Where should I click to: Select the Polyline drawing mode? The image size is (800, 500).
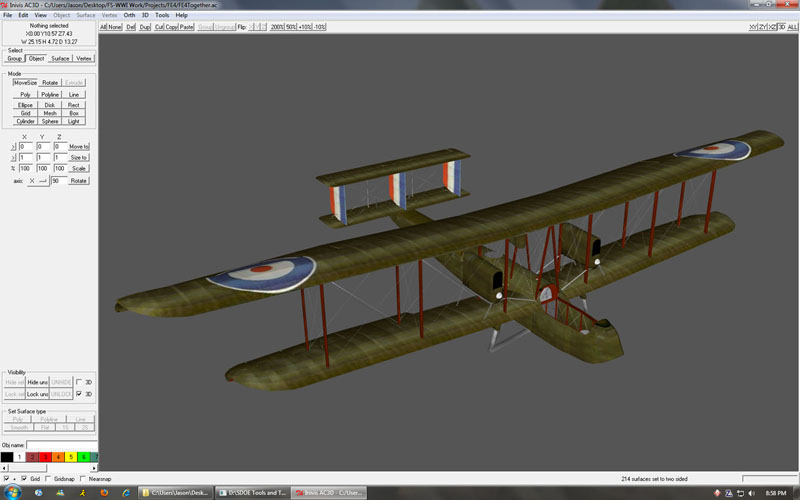click(49, 95)
